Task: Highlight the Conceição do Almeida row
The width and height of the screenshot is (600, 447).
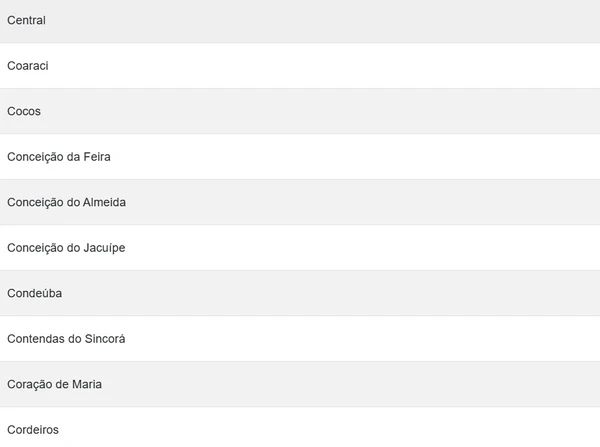Action: 300,202
